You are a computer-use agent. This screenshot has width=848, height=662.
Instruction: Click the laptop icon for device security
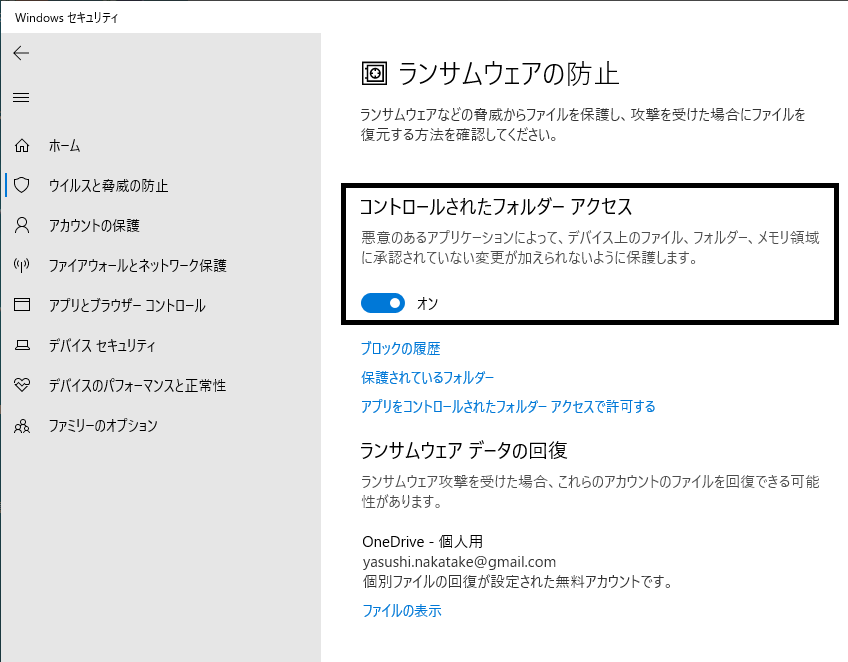pos(22,345)
